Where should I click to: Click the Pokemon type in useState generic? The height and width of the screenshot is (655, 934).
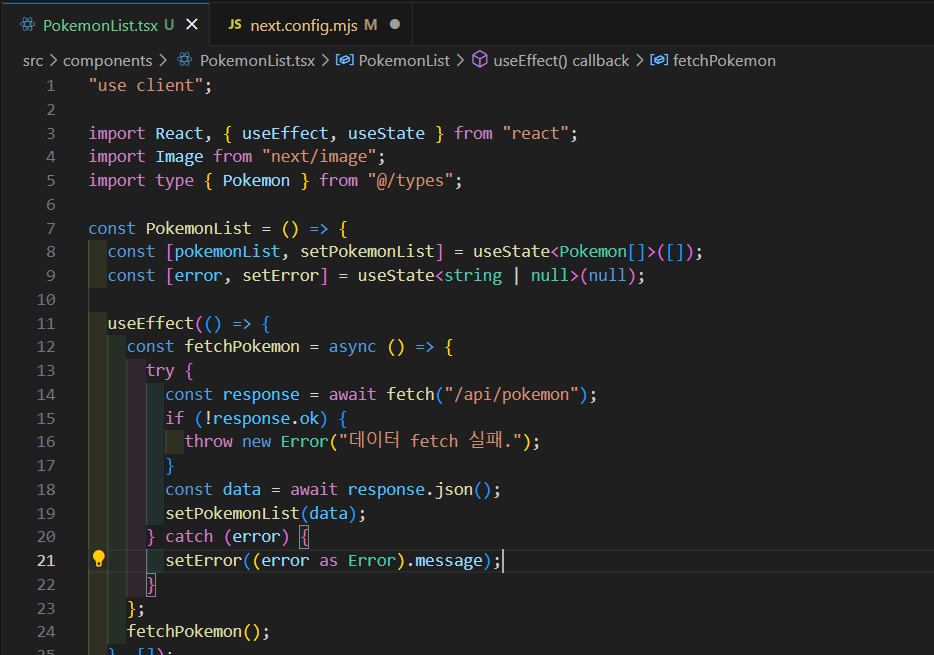pyautogui.click(x=593, y=252)
